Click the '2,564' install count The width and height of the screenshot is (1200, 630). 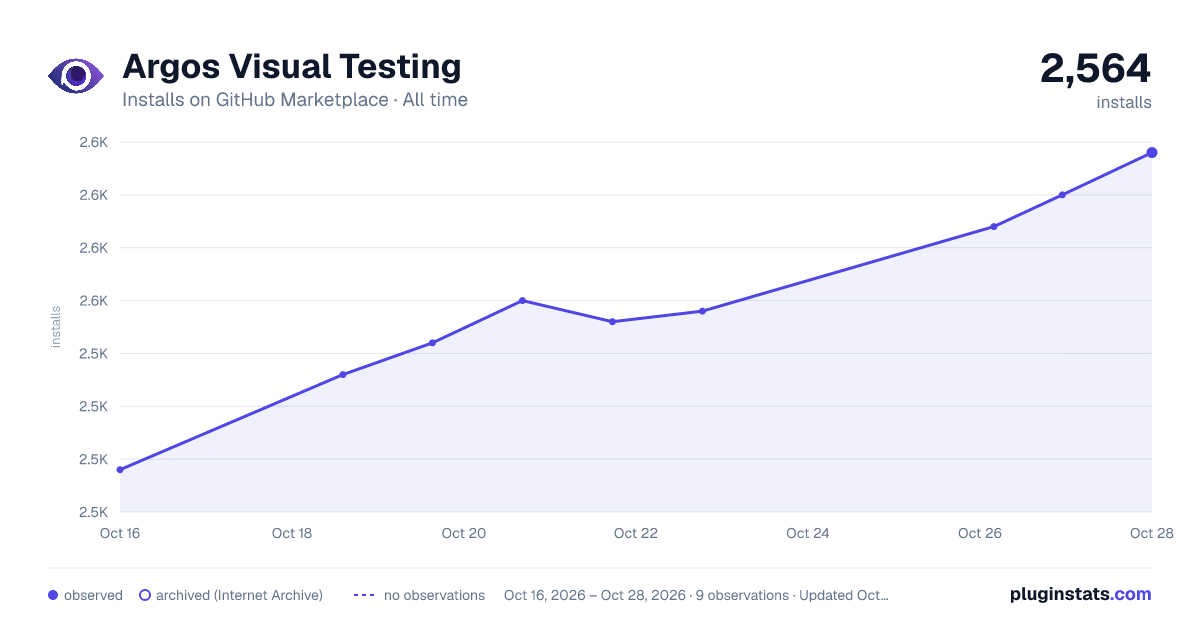(x=1095, y=68)
